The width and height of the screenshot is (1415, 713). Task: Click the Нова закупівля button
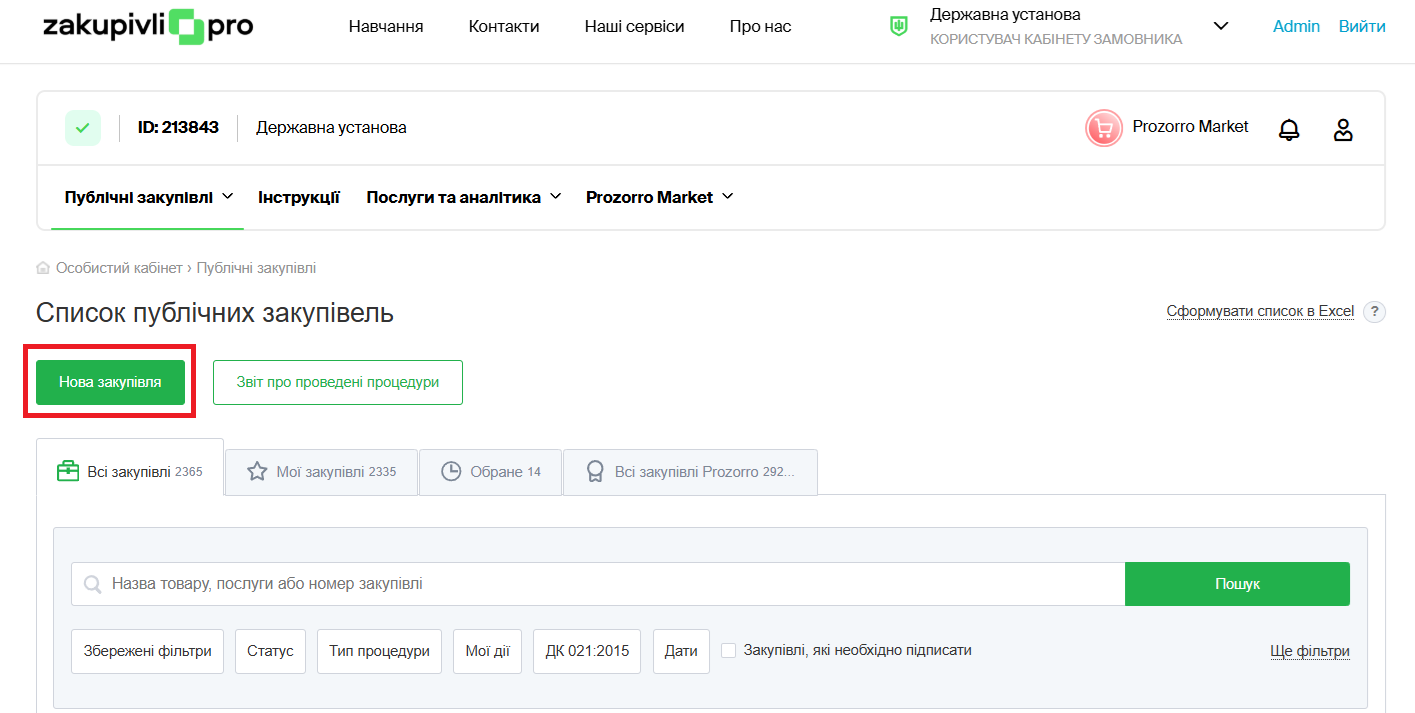(110, 382)
